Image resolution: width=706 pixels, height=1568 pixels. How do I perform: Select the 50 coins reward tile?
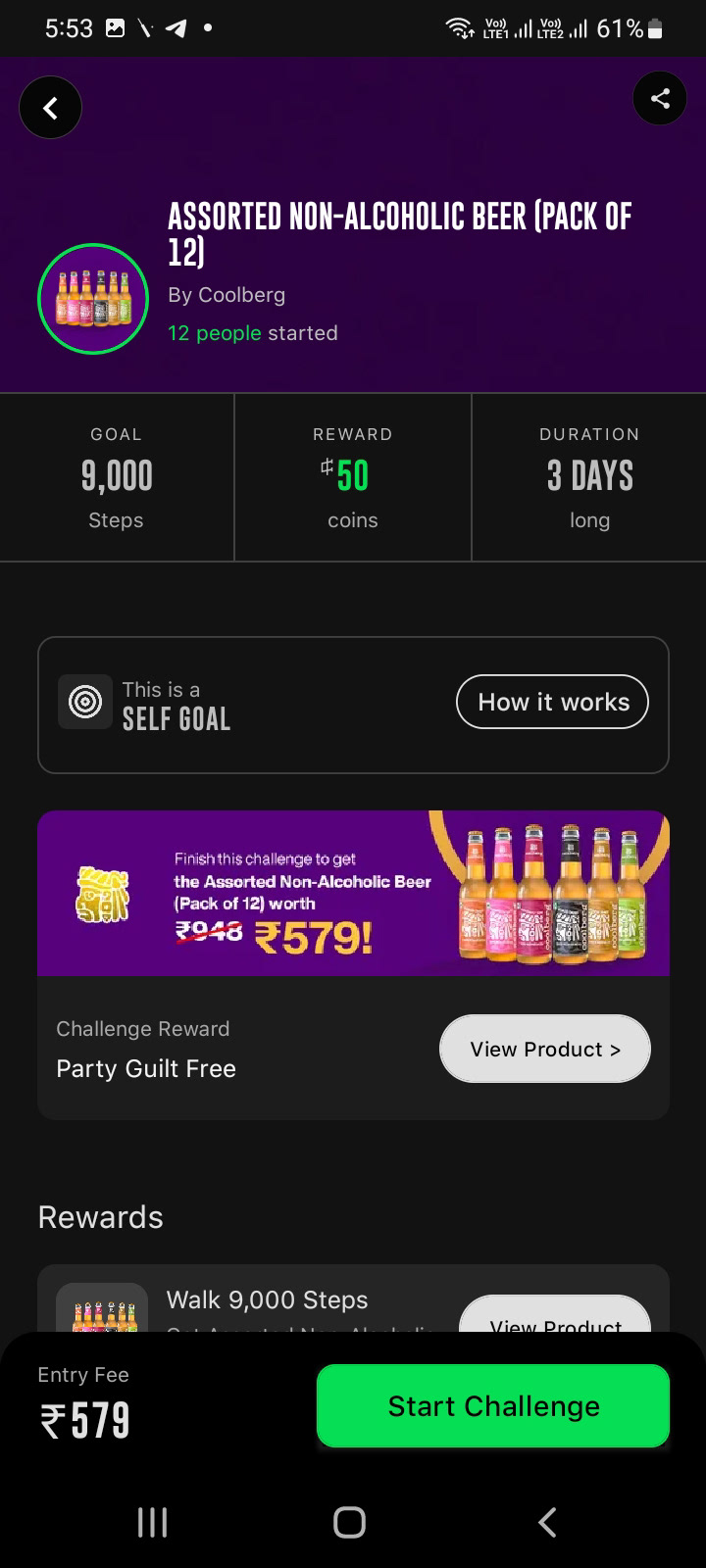click(x=353, y=477)
